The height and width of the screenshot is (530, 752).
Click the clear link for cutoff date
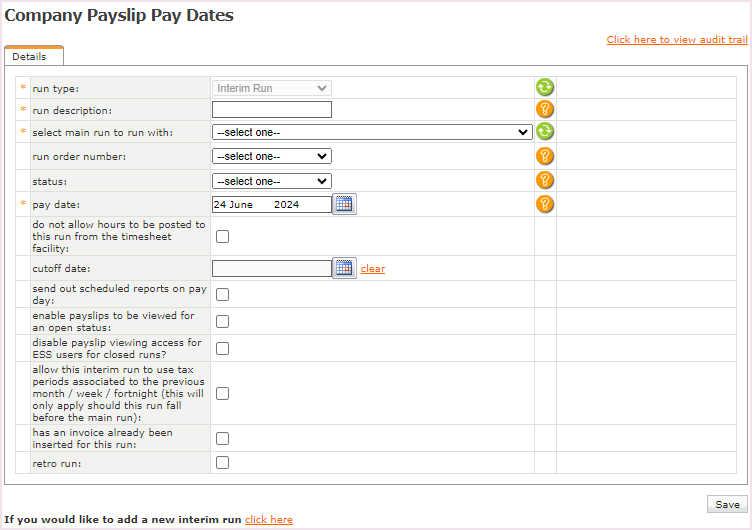[x=373, y=269]
